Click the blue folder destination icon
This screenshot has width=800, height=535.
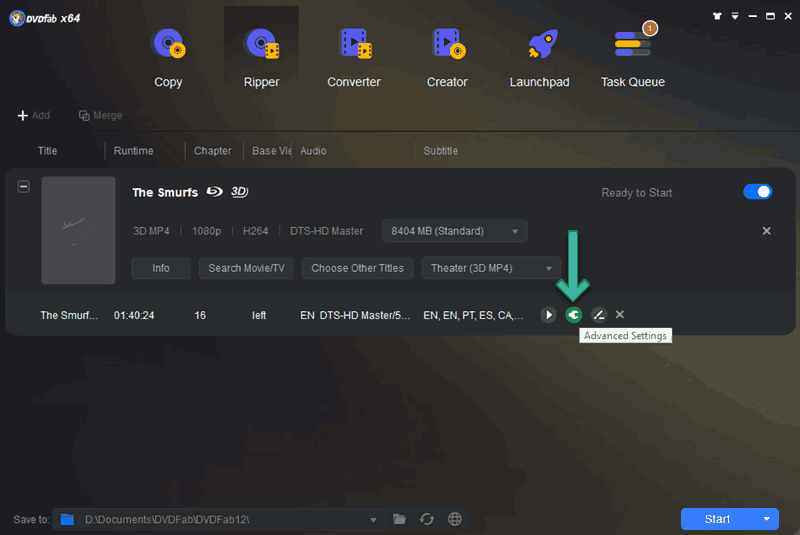click(x=67, y=519)
